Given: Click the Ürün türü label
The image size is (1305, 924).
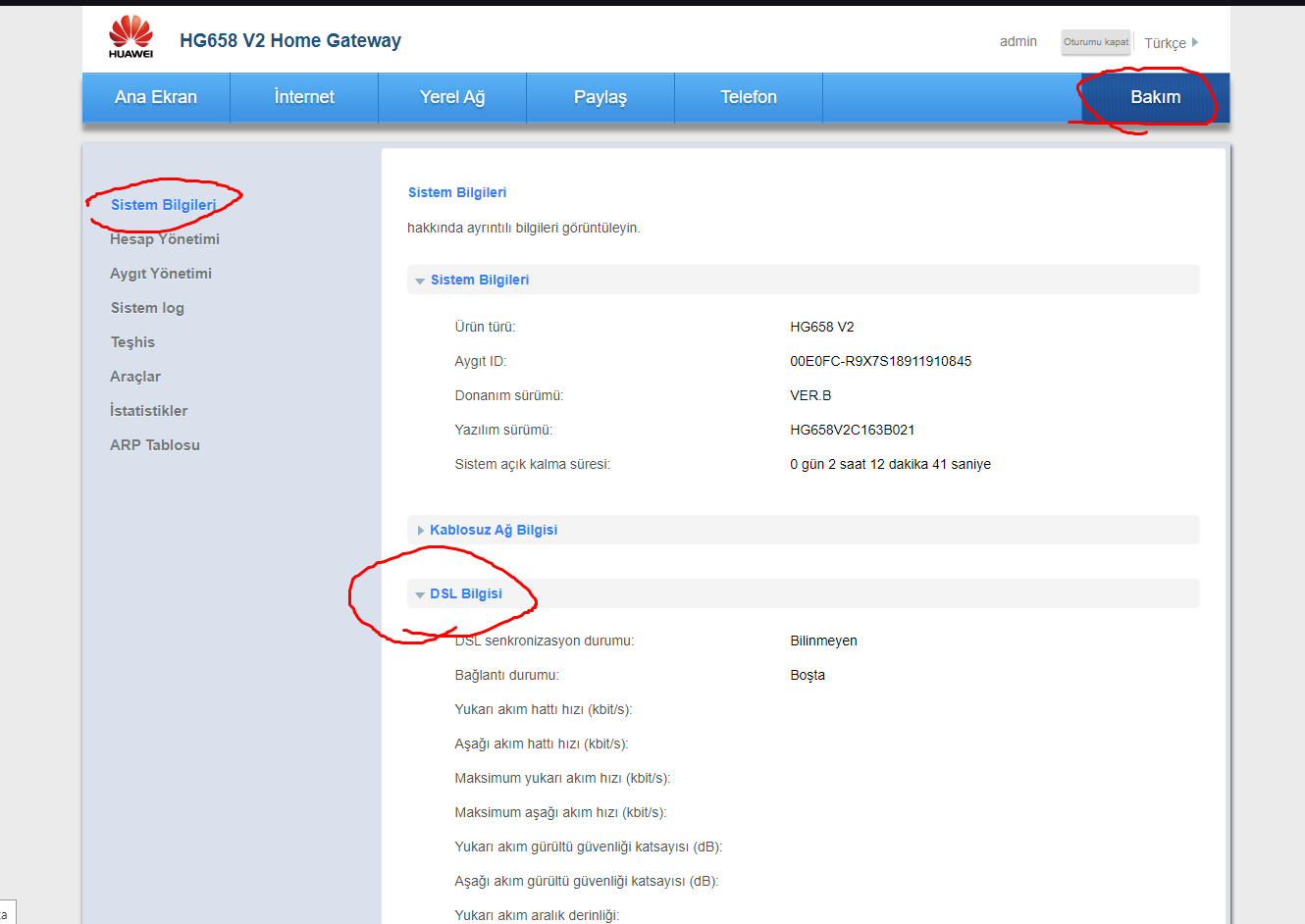Looking at the screenshot, I should coord(485,327).
